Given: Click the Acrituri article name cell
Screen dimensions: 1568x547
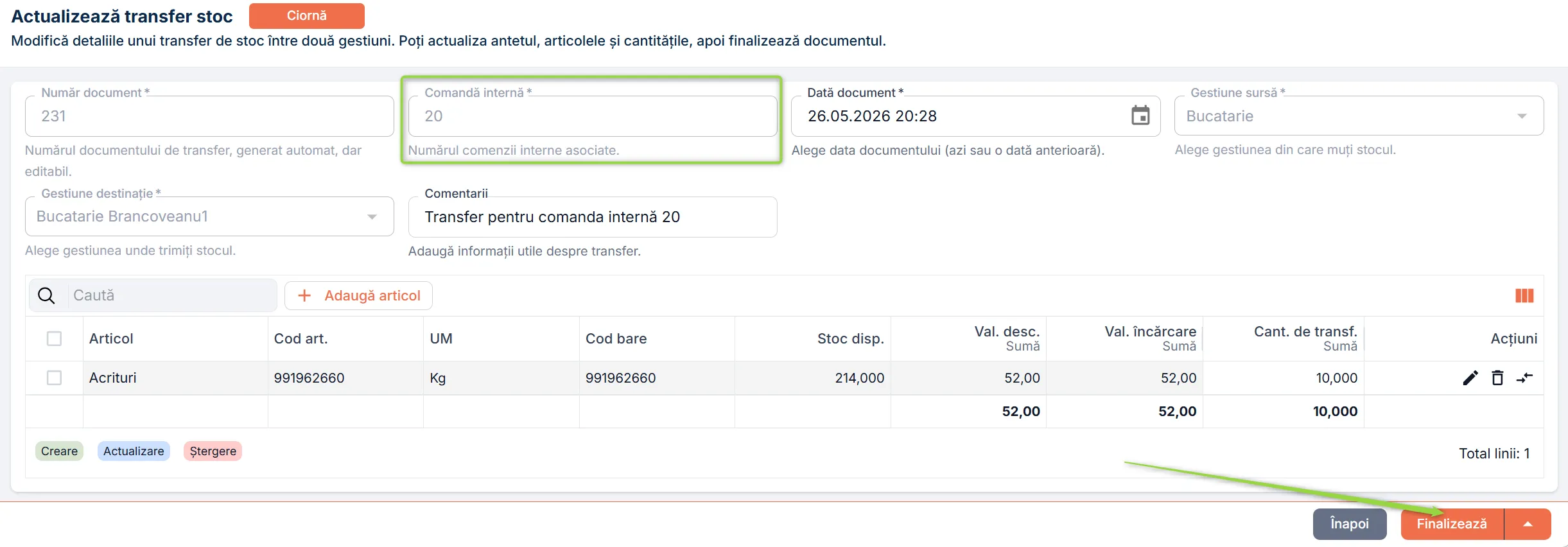Looking at the screenshot, I should tap(175, 378).
